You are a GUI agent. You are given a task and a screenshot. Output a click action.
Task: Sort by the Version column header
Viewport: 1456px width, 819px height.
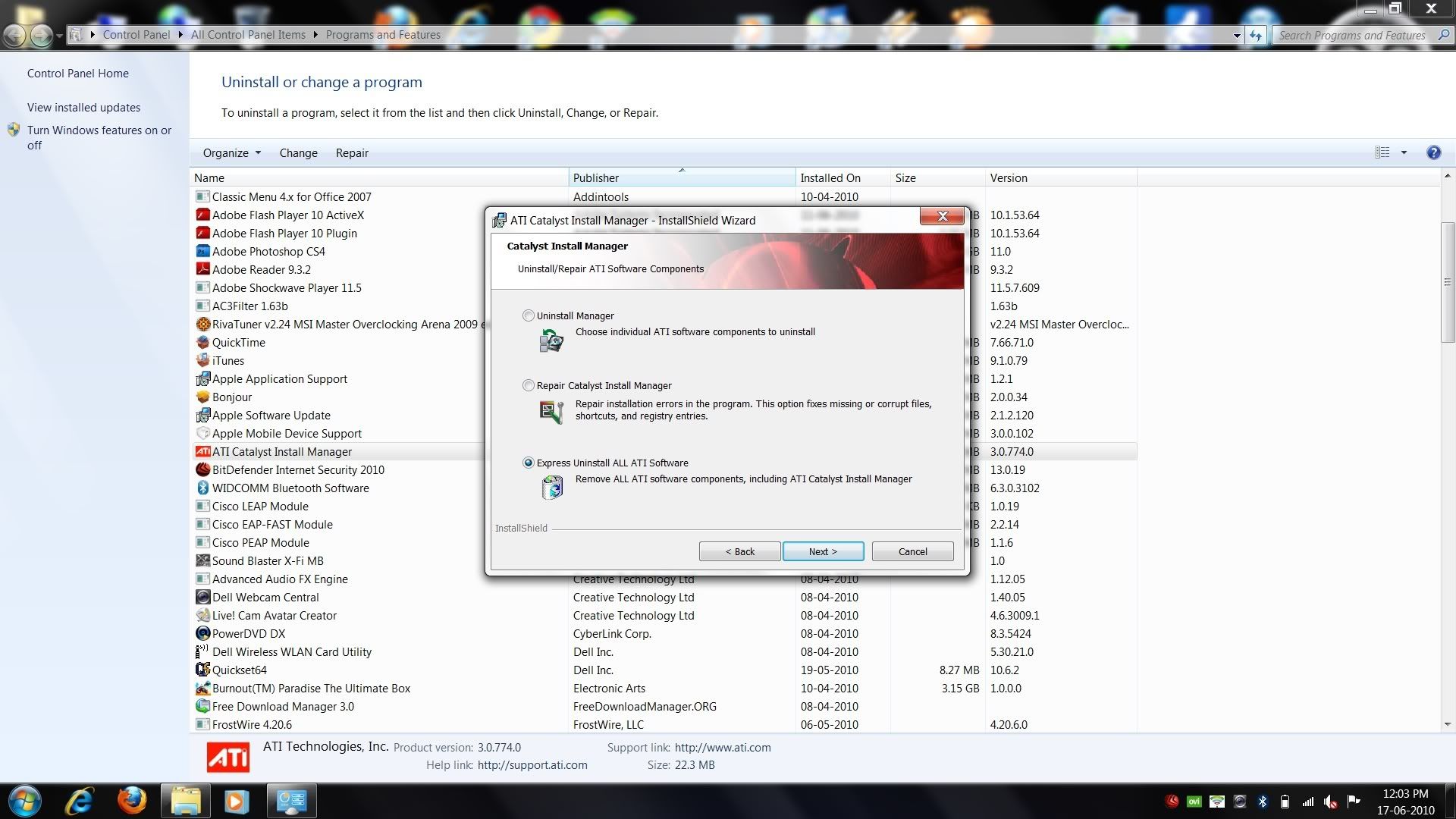tap(1061, 177)
